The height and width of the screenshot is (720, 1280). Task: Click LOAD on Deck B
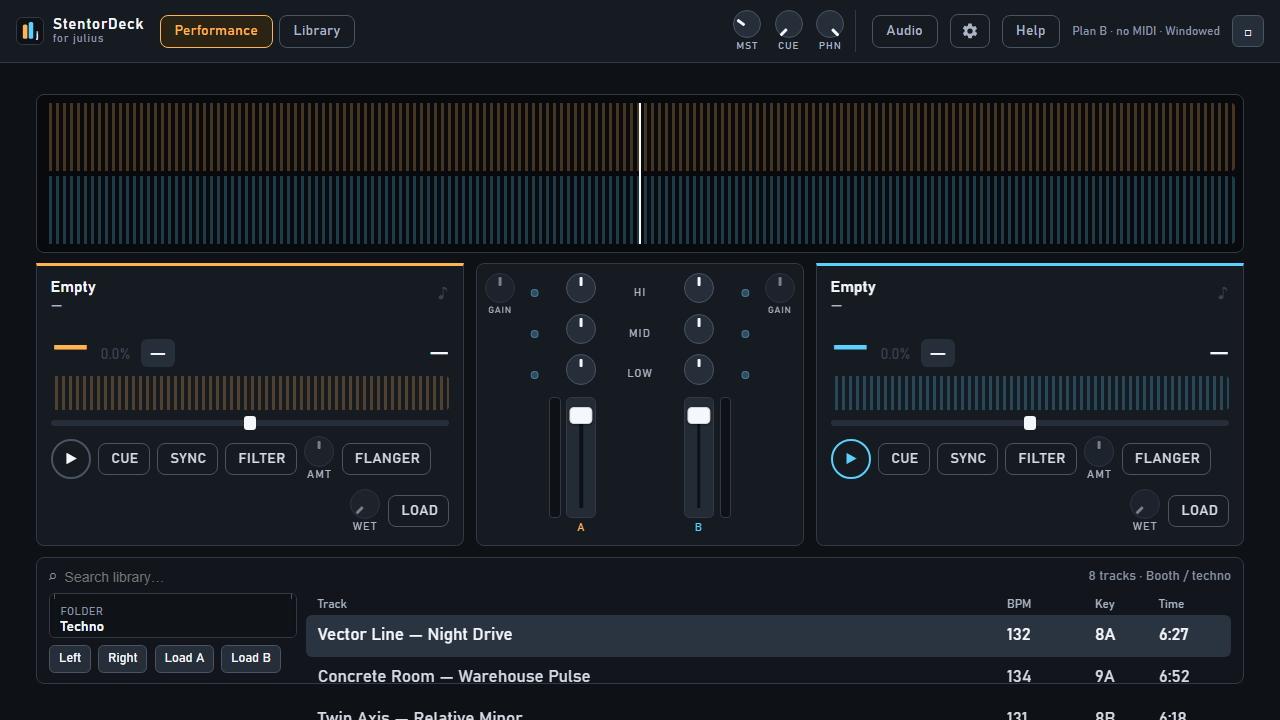tap(1199, 511)
